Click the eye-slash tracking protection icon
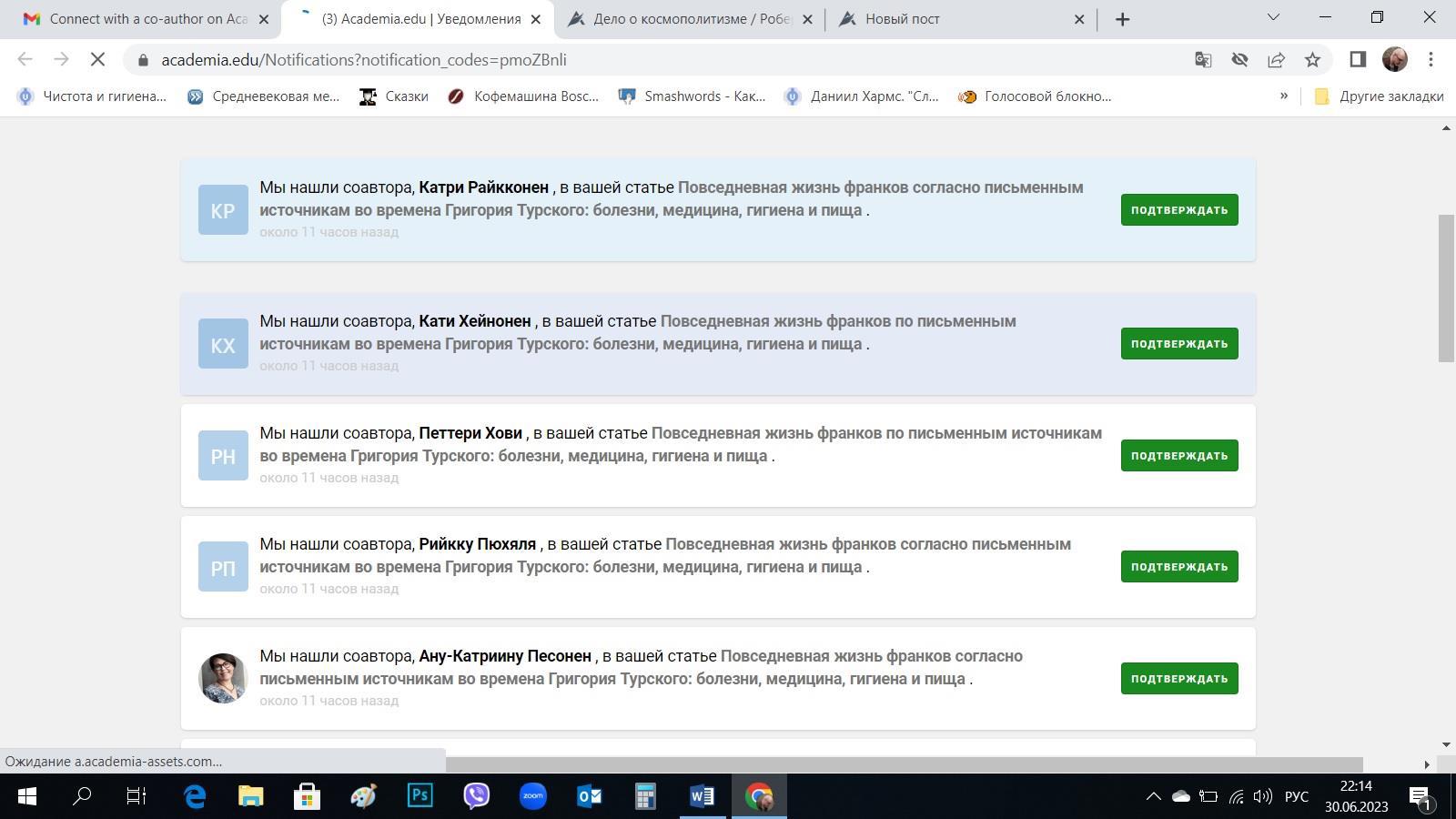Viewport: 1456px width, 819px height. point(1239,60)
